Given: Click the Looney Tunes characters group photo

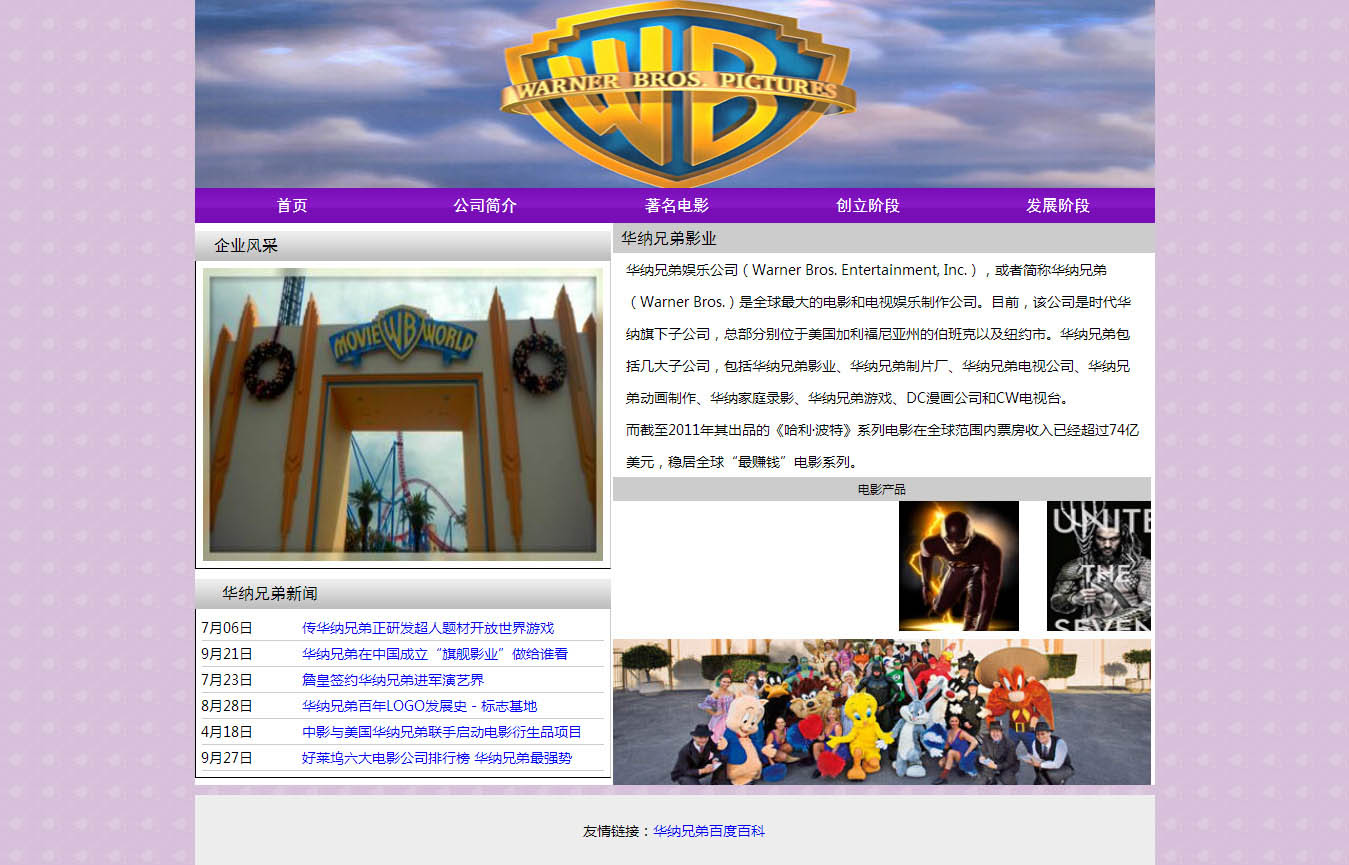Looking at the screenshot, I should (x=882, y=712).
